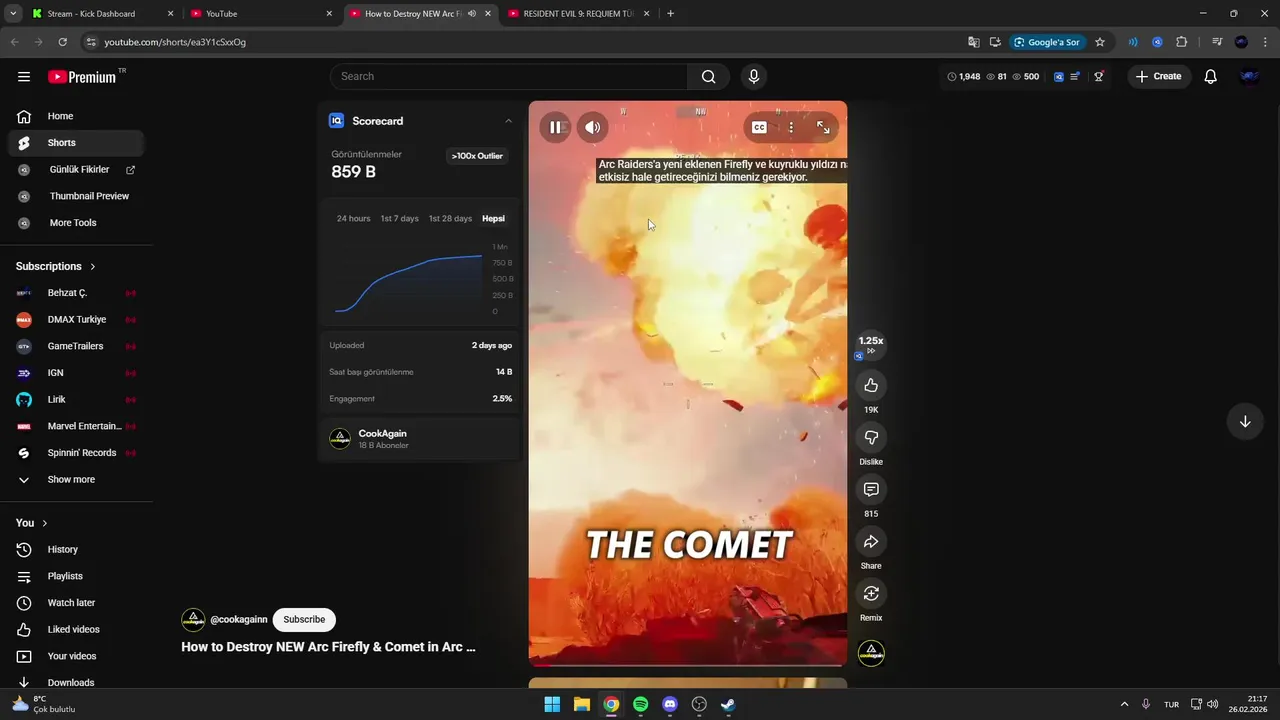Expand the Subscriptions section
1280x720 pixels.
pos(56,266)
